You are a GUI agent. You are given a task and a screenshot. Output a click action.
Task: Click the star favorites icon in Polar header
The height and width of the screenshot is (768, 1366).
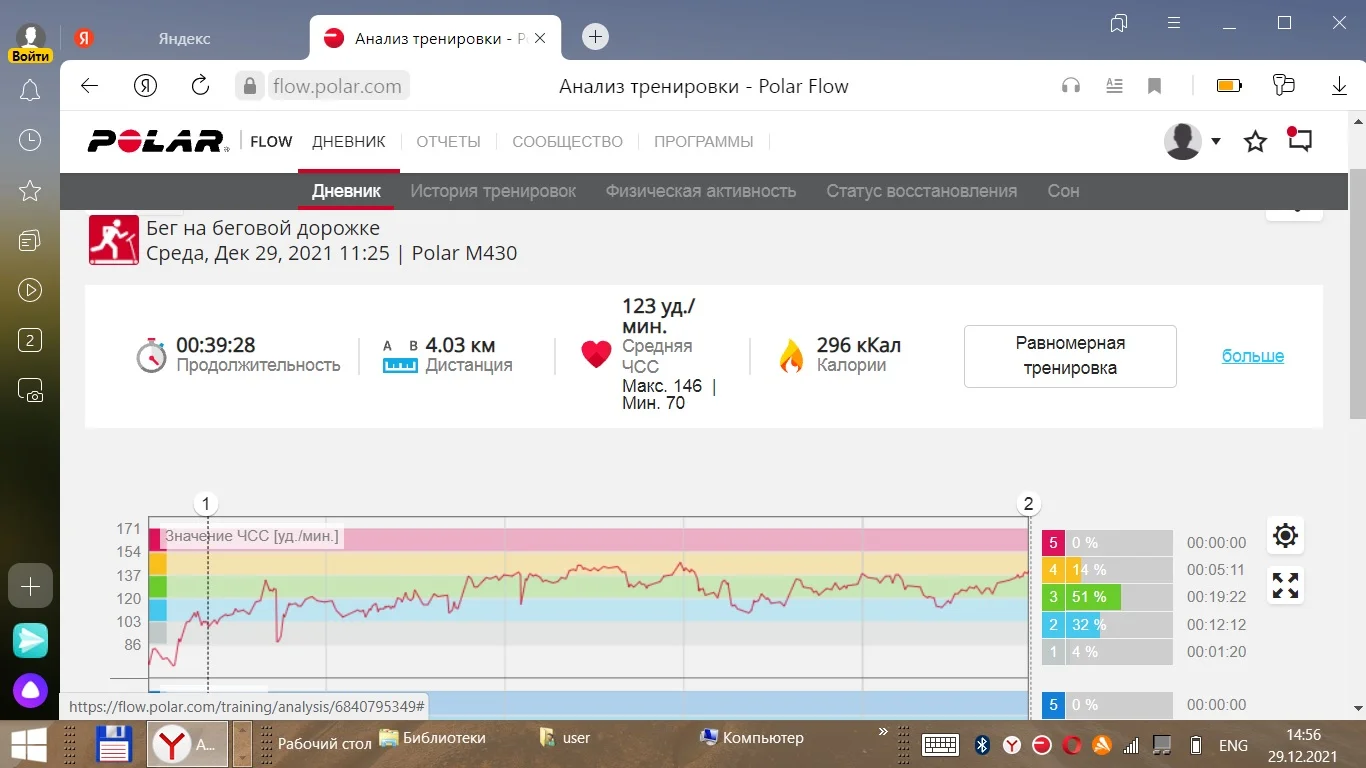[x=1255, y=142]
